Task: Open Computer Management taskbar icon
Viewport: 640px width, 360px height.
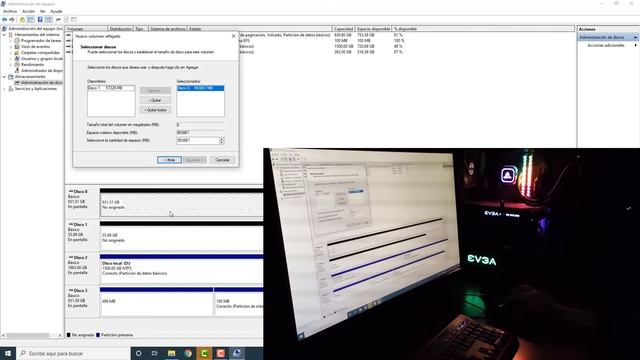Action: point(237,353)
